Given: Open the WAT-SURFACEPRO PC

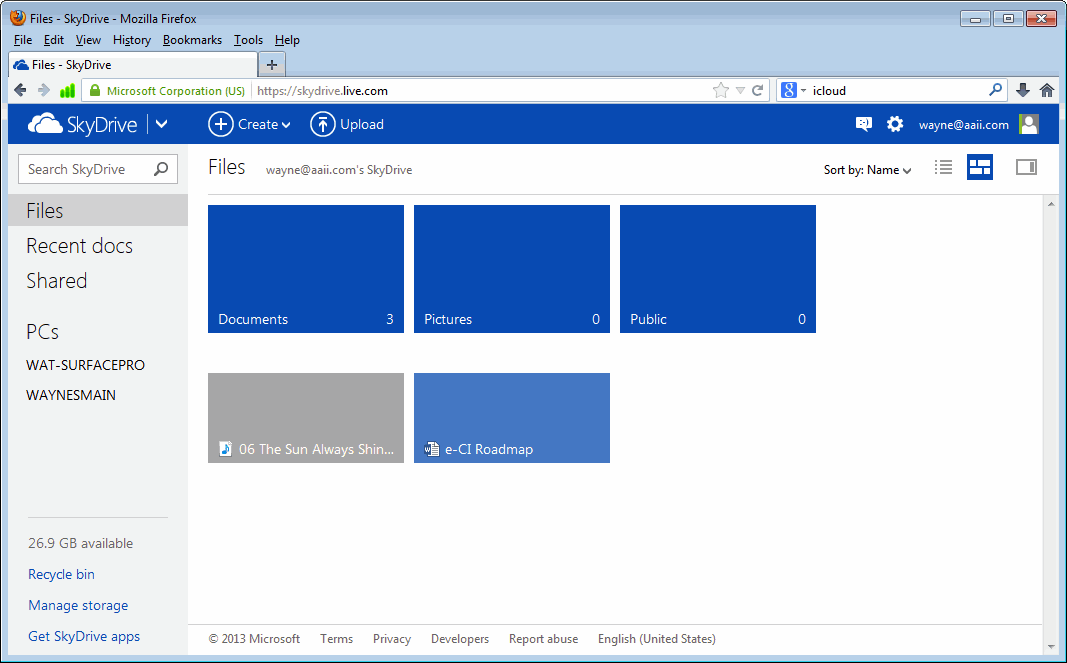Looking at the screenshot, I should (85, 365).
